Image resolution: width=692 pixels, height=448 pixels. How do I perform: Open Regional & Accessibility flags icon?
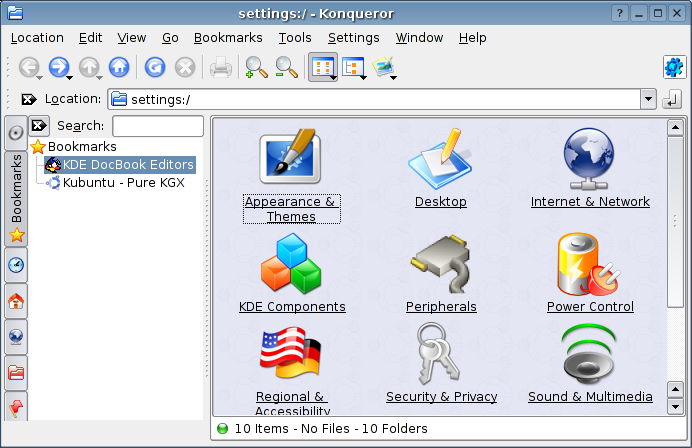(x=290, y=352)
